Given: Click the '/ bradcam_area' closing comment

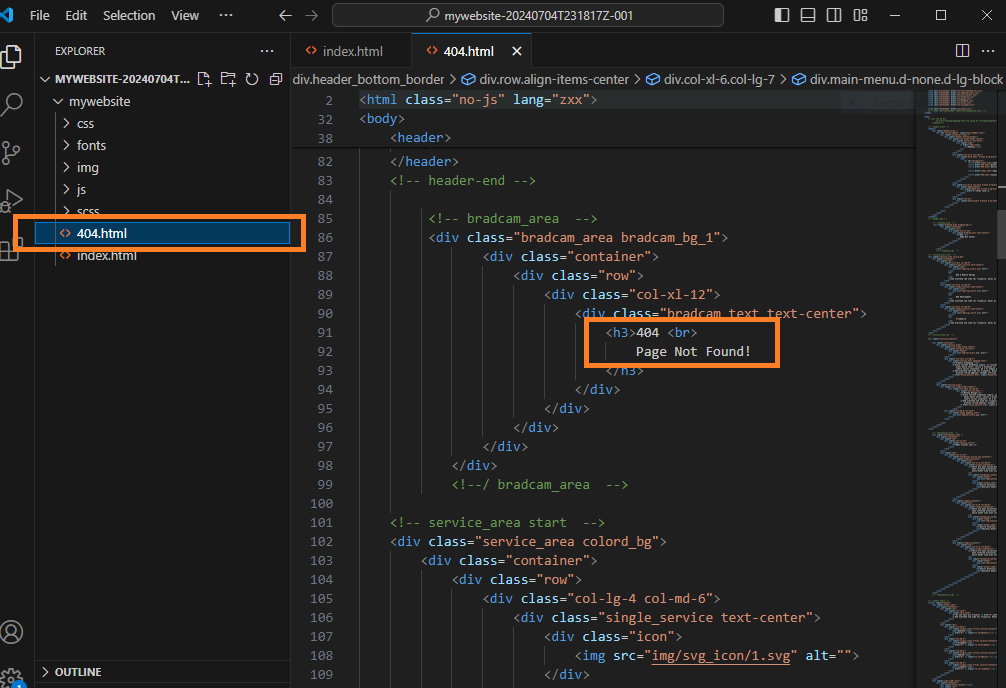Looking at the screenshot, I should (540, 485).
